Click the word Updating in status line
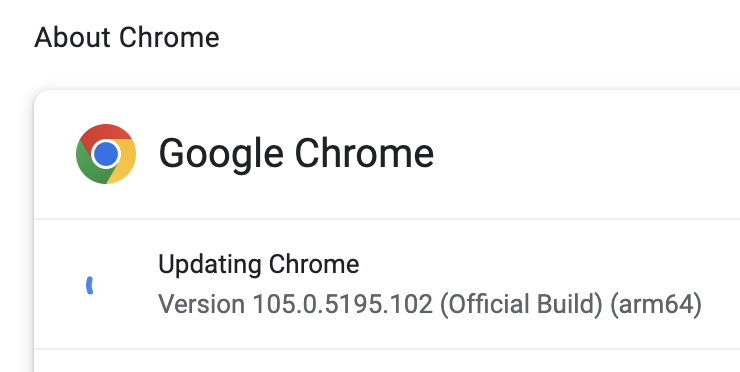 (x=210, y=265)
